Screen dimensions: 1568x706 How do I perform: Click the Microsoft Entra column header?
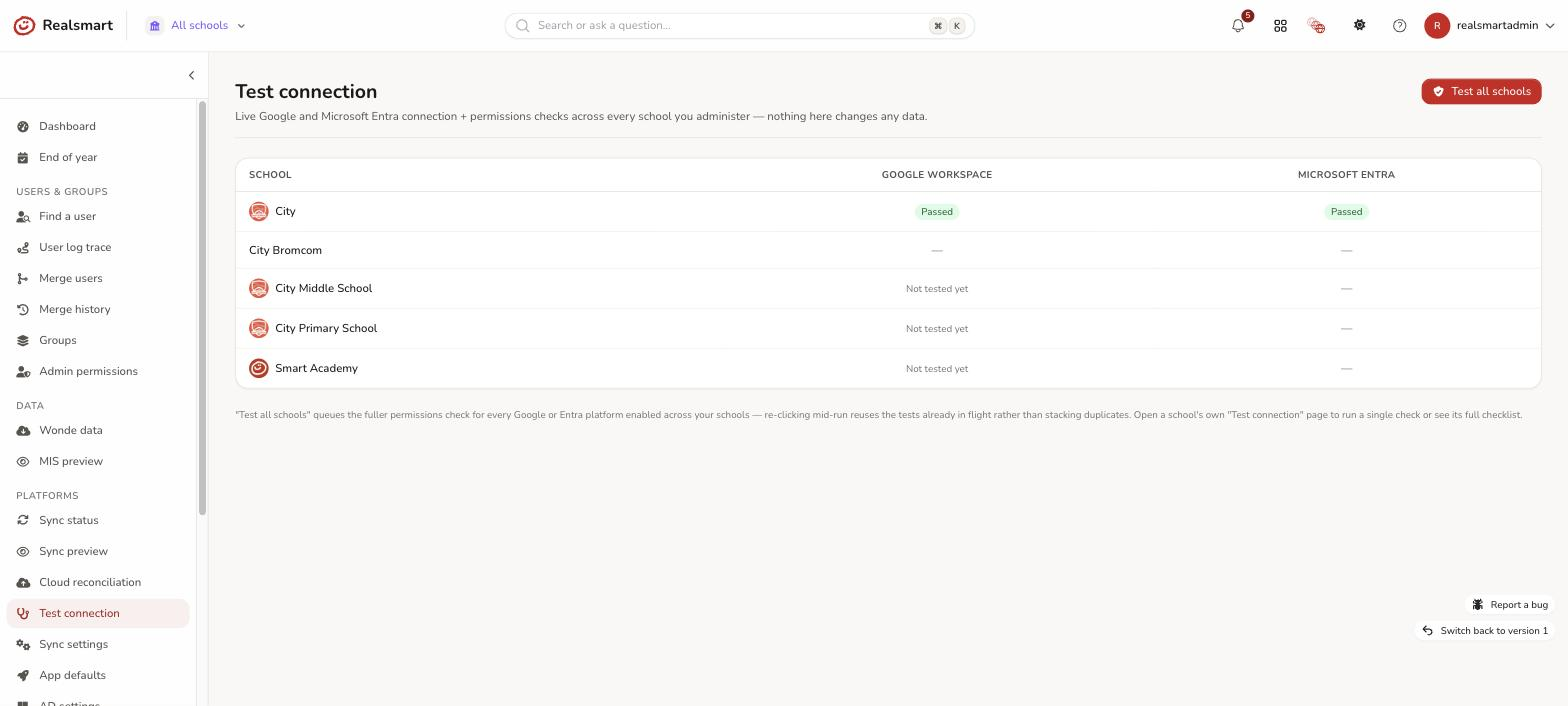(x=1346, y=174)
